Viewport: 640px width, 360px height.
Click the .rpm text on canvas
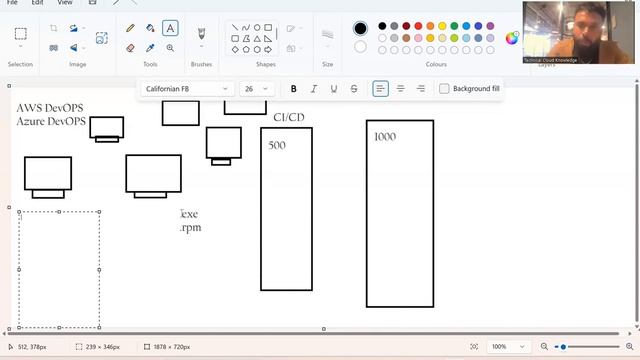pos(191,228)
